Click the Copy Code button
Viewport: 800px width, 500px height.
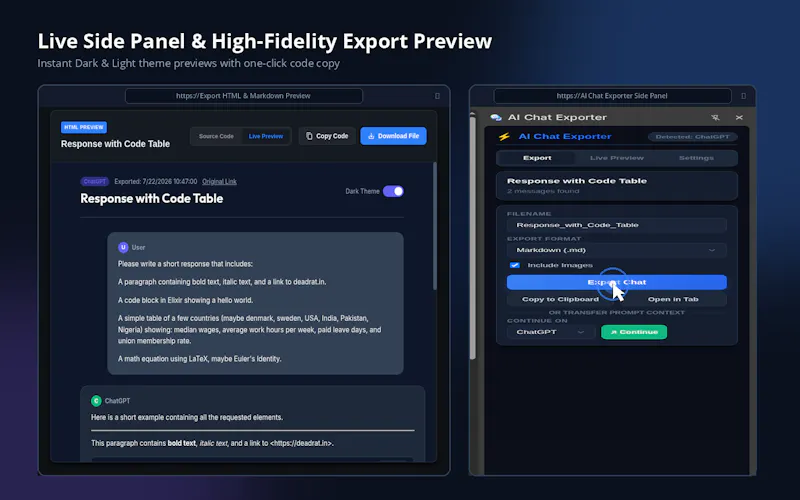327,136
